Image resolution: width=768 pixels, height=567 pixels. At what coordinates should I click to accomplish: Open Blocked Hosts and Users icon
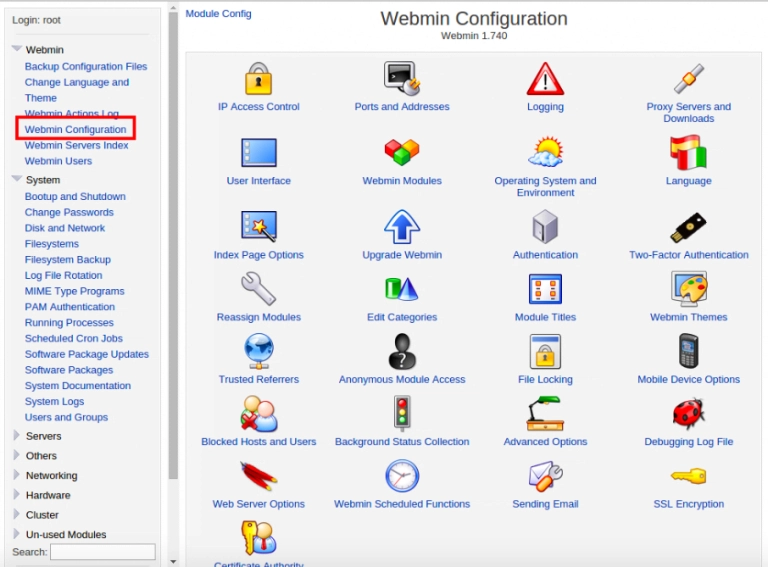(259, 414)
